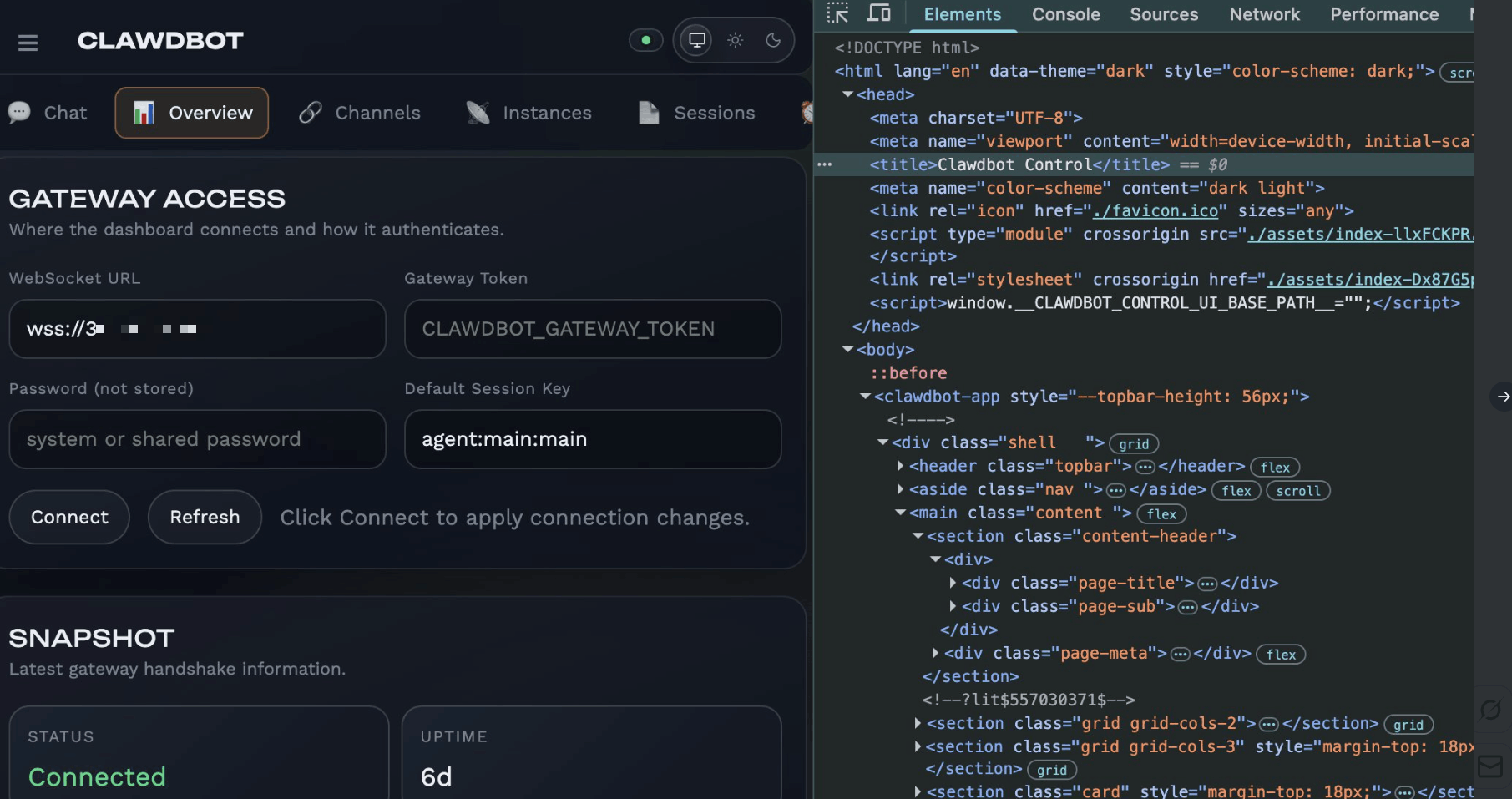Screen dimensions: 1512x799
Task: Expand the div class page-meta node
Action: pyautogui.click(x=935, y=653)
